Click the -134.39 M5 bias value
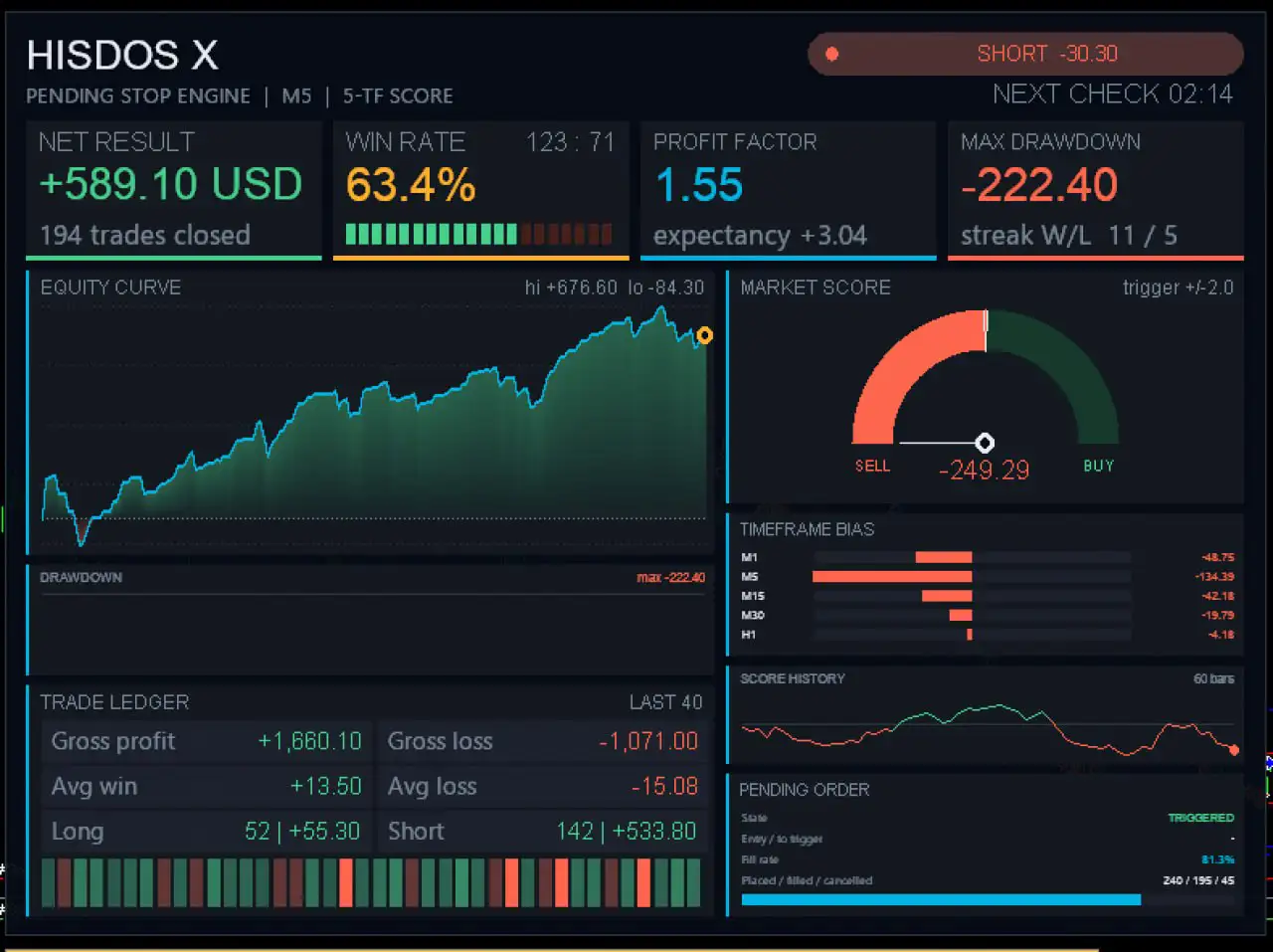This screenshot has width=1273, height=952. pos(1214,577)
